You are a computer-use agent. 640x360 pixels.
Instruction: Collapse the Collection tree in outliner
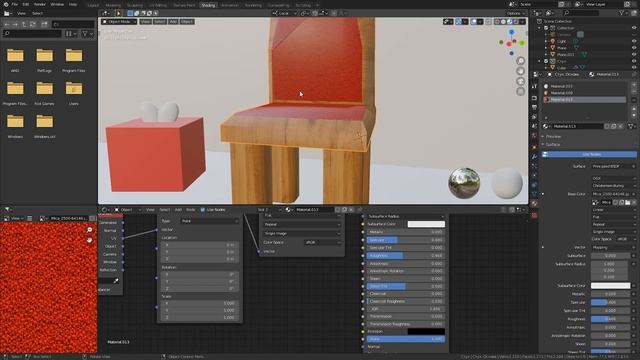point(540,28)
